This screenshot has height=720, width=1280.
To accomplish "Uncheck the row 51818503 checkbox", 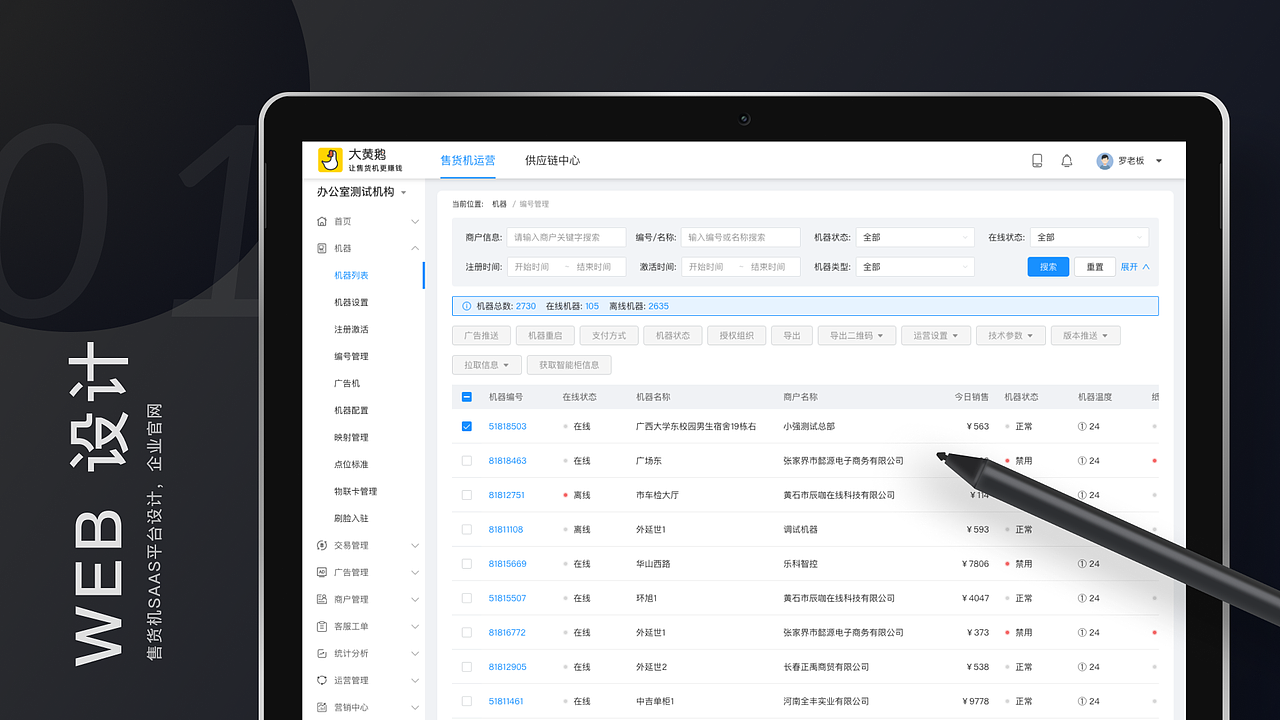I will 467,426.
